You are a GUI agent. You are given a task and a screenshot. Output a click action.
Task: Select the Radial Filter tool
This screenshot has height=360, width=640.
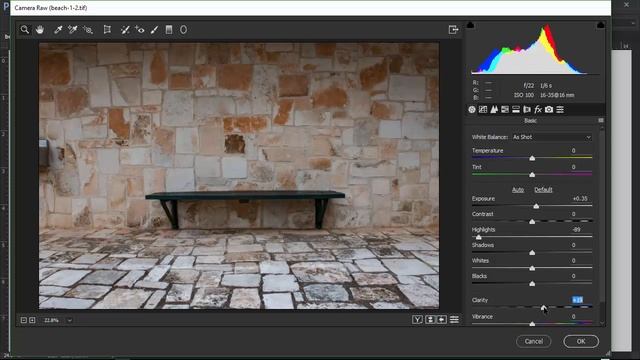coord(184,30)
